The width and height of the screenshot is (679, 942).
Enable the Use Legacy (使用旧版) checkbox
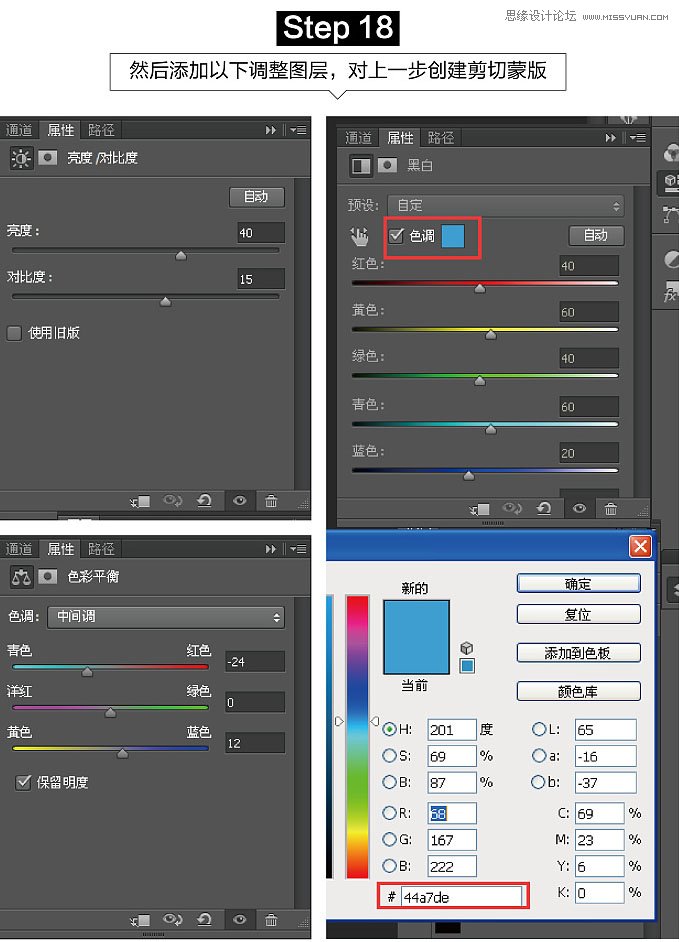click(x=14, y=333)
